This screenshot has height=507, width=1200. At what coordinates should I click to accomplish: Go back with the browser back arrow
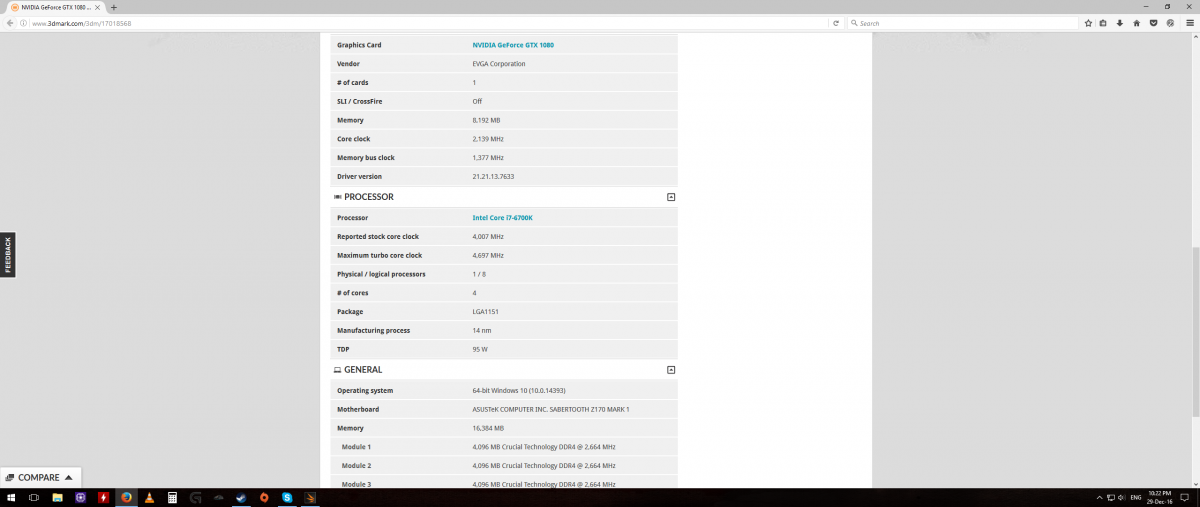(9, 22)
